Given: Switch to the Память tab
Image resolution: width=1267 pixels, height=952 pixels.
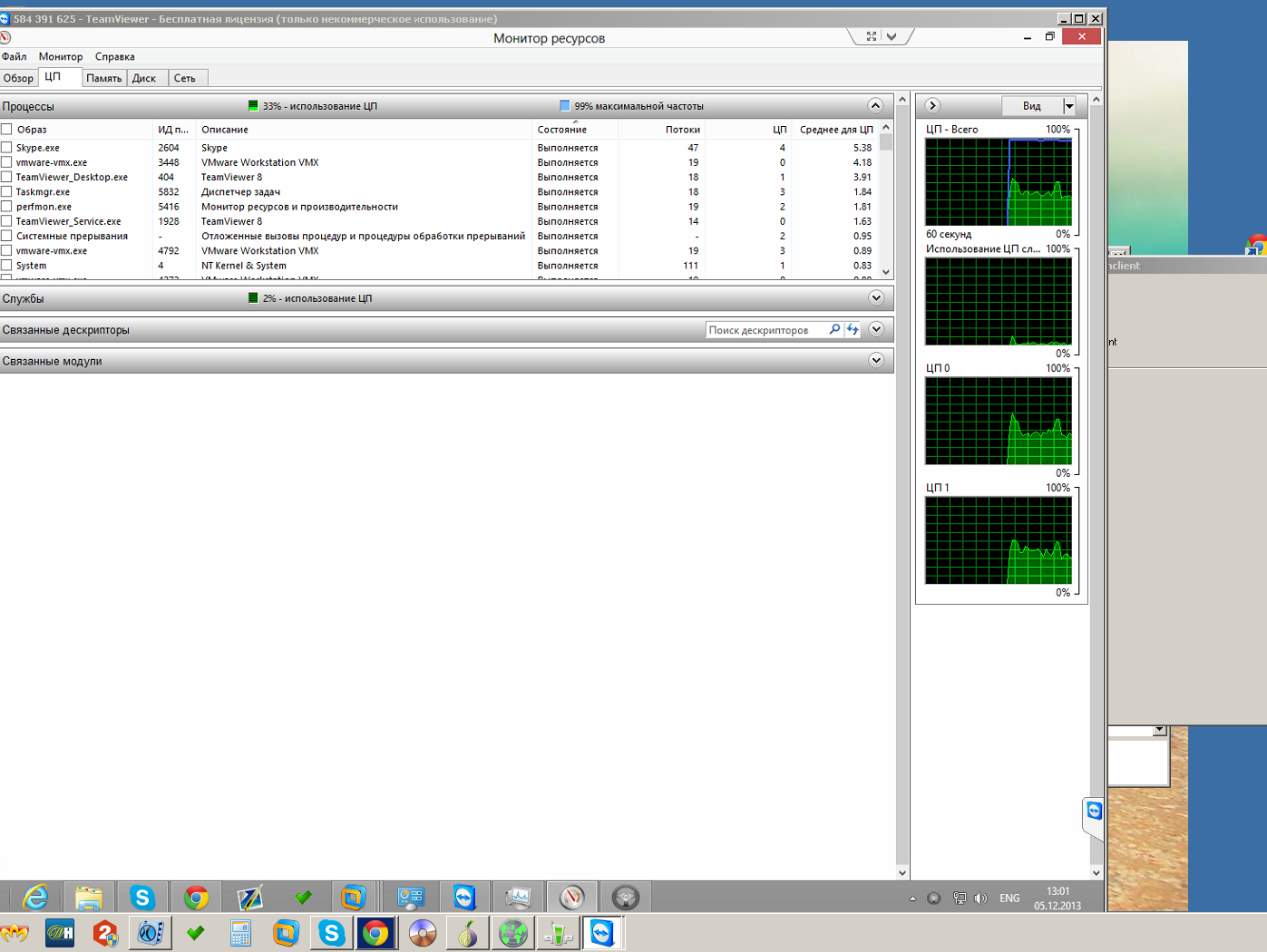Looking at the screenshot, I should (104, 78).
